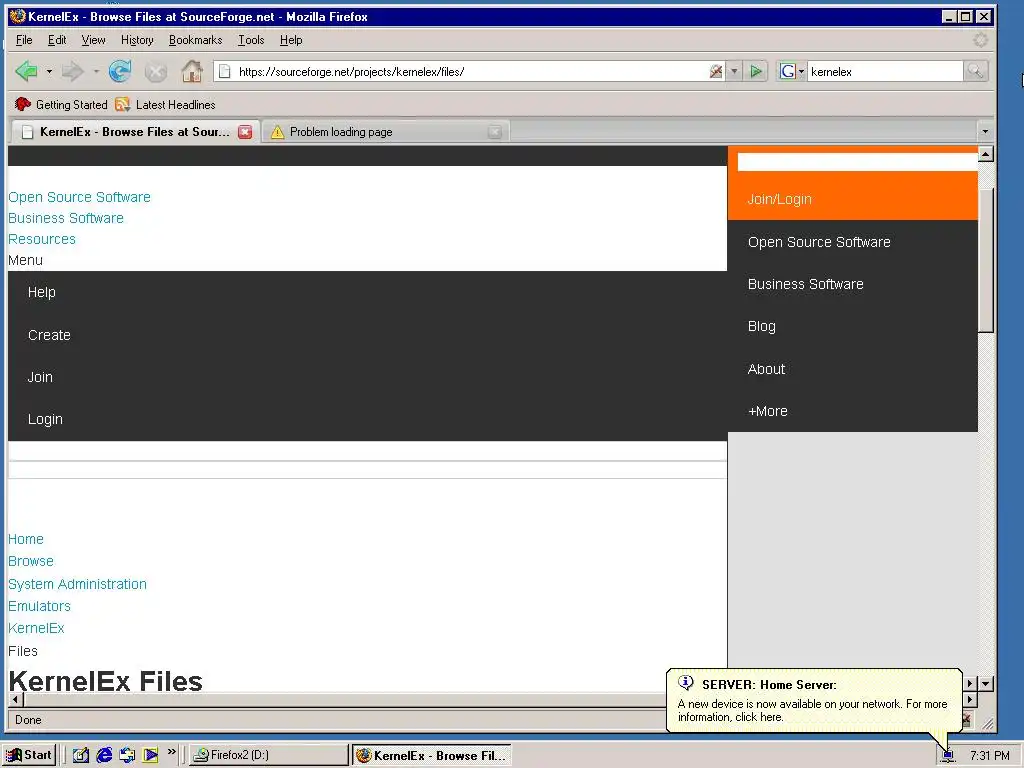Screen dimensions: 1024x768
Task: Open the list all tabs dropdown
Action: tap(985, 132)
